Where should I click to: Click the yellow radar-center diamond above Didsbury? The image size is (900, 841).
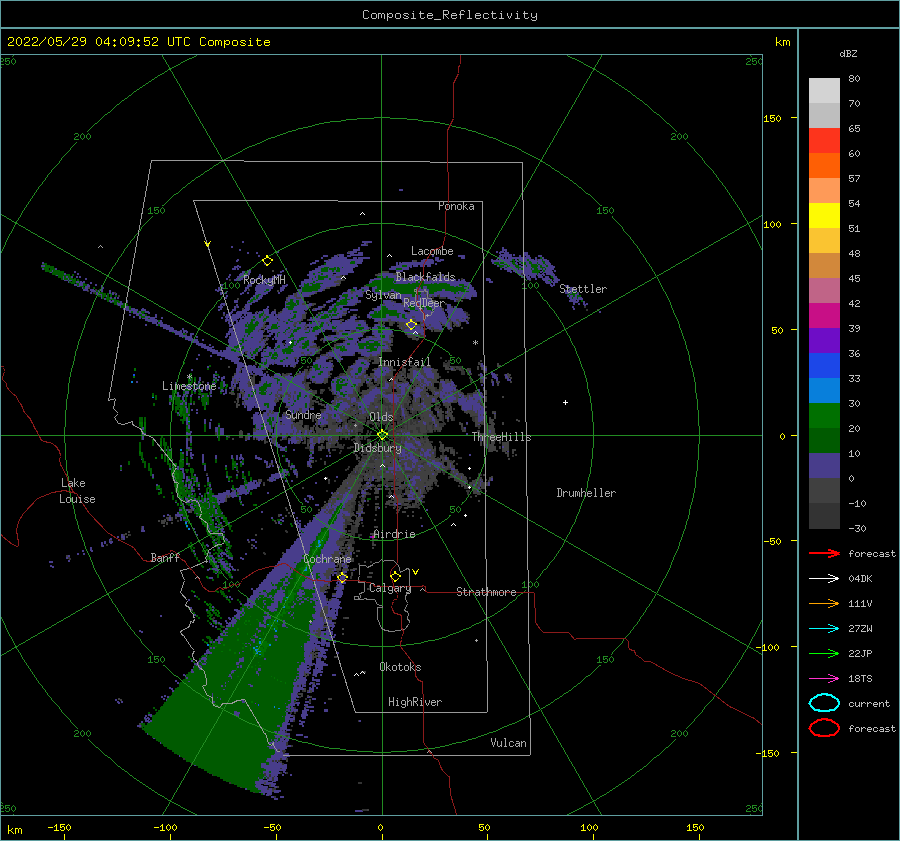pos(382,435)
